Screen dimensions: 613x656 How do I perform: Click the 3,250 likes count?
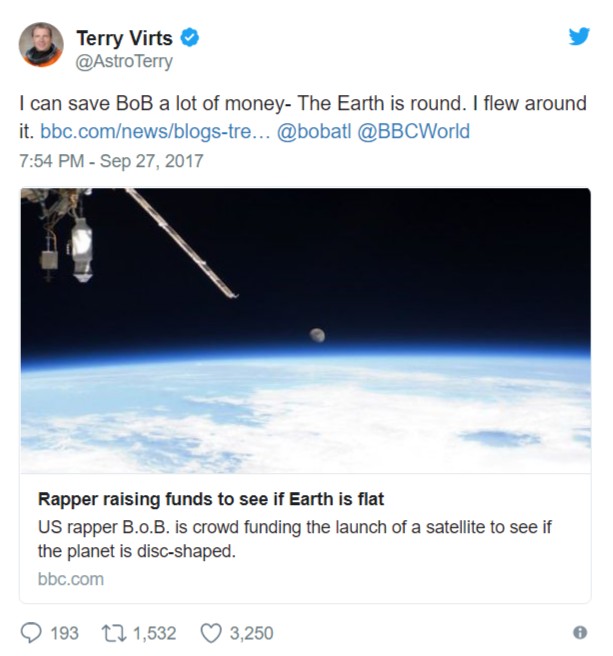[251, 633]
